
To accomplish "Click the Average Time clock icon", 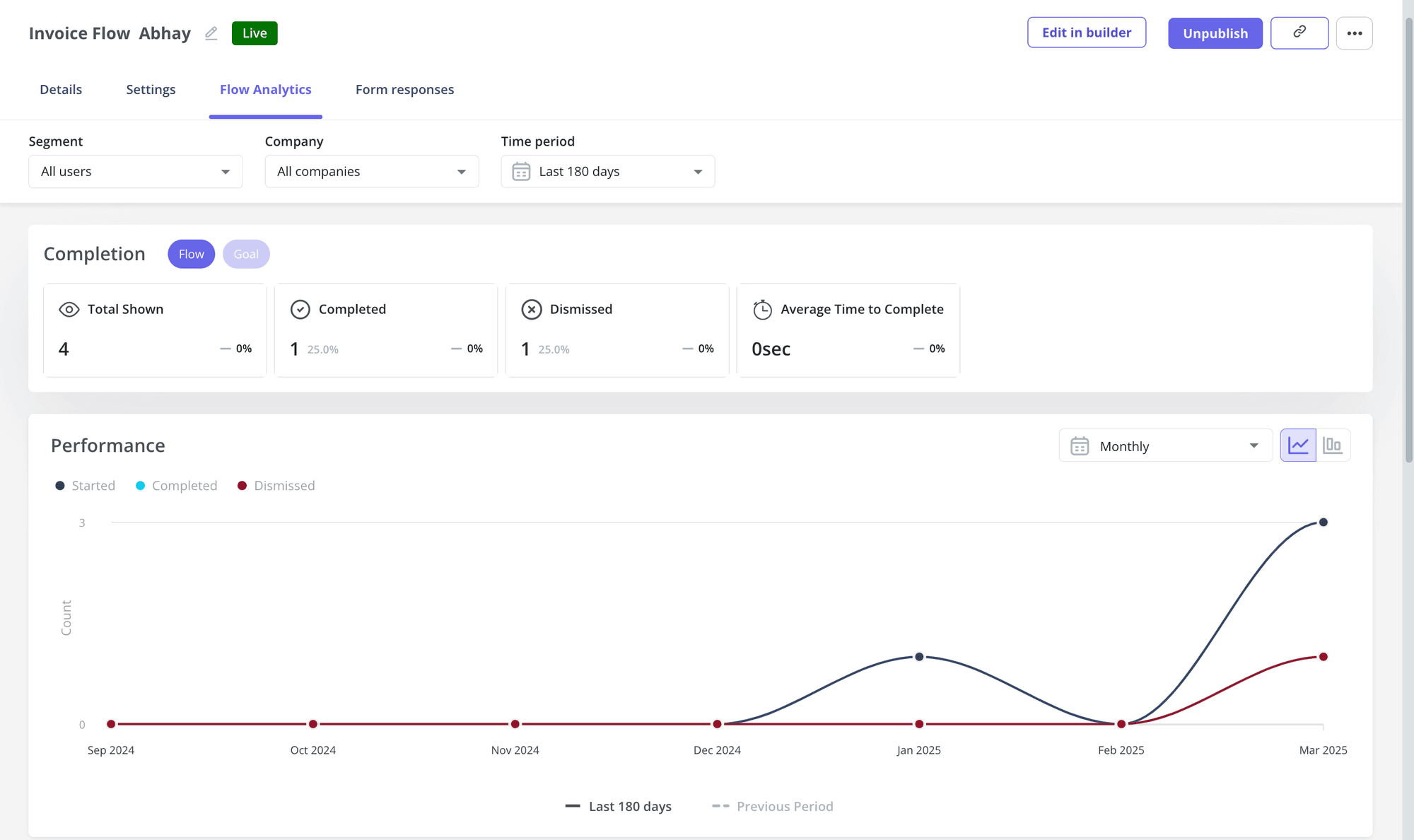I will point(762,310).
